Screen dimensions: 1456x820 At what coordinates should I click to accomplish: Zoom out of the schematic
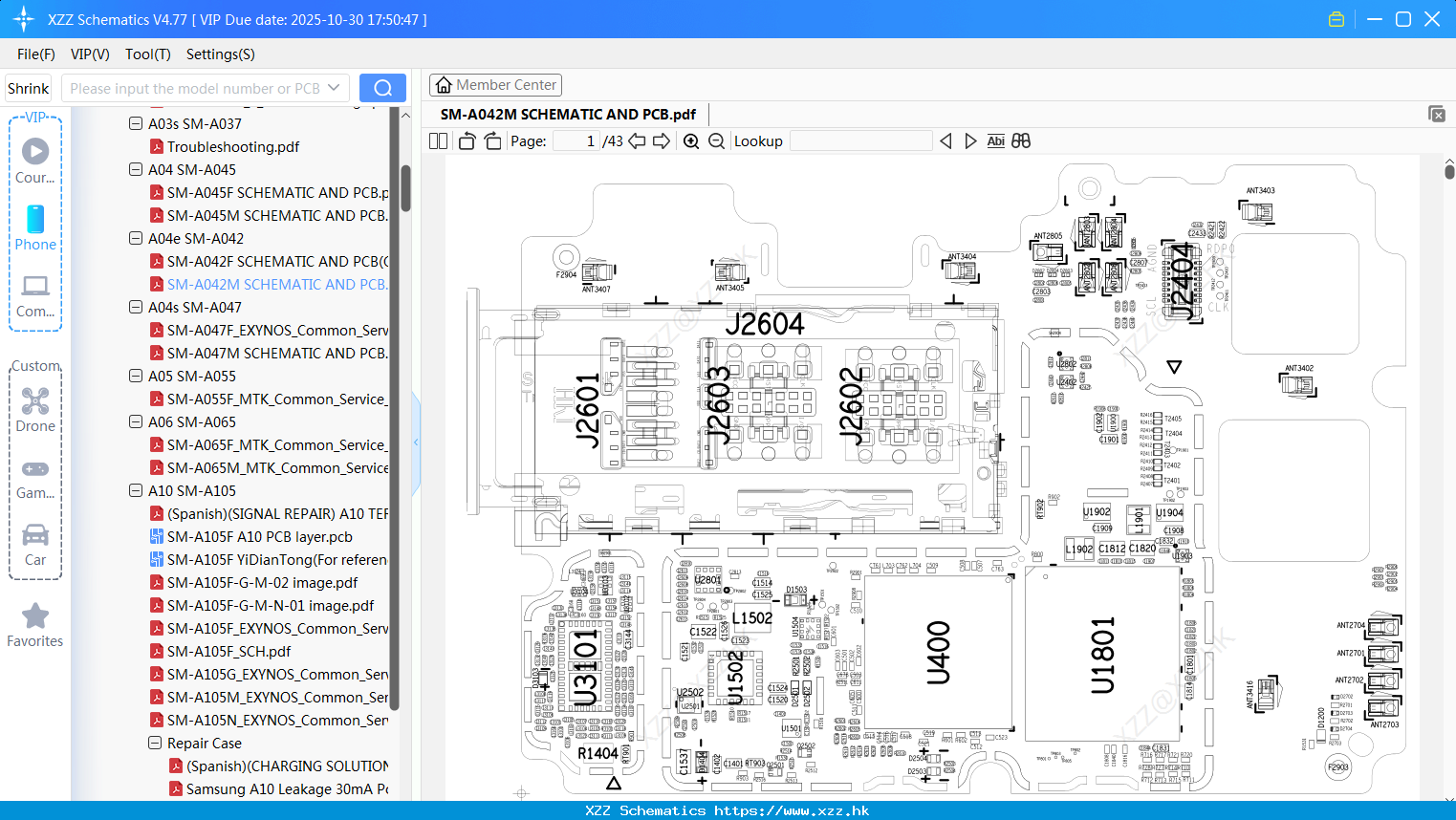pos(716,140)
